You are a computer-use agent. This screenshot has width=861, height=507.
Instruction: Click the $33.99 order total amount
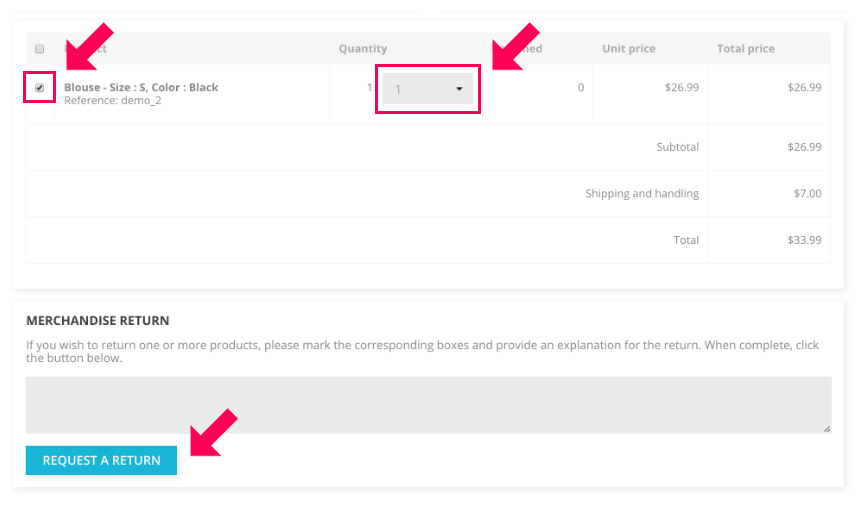[804, 241]
